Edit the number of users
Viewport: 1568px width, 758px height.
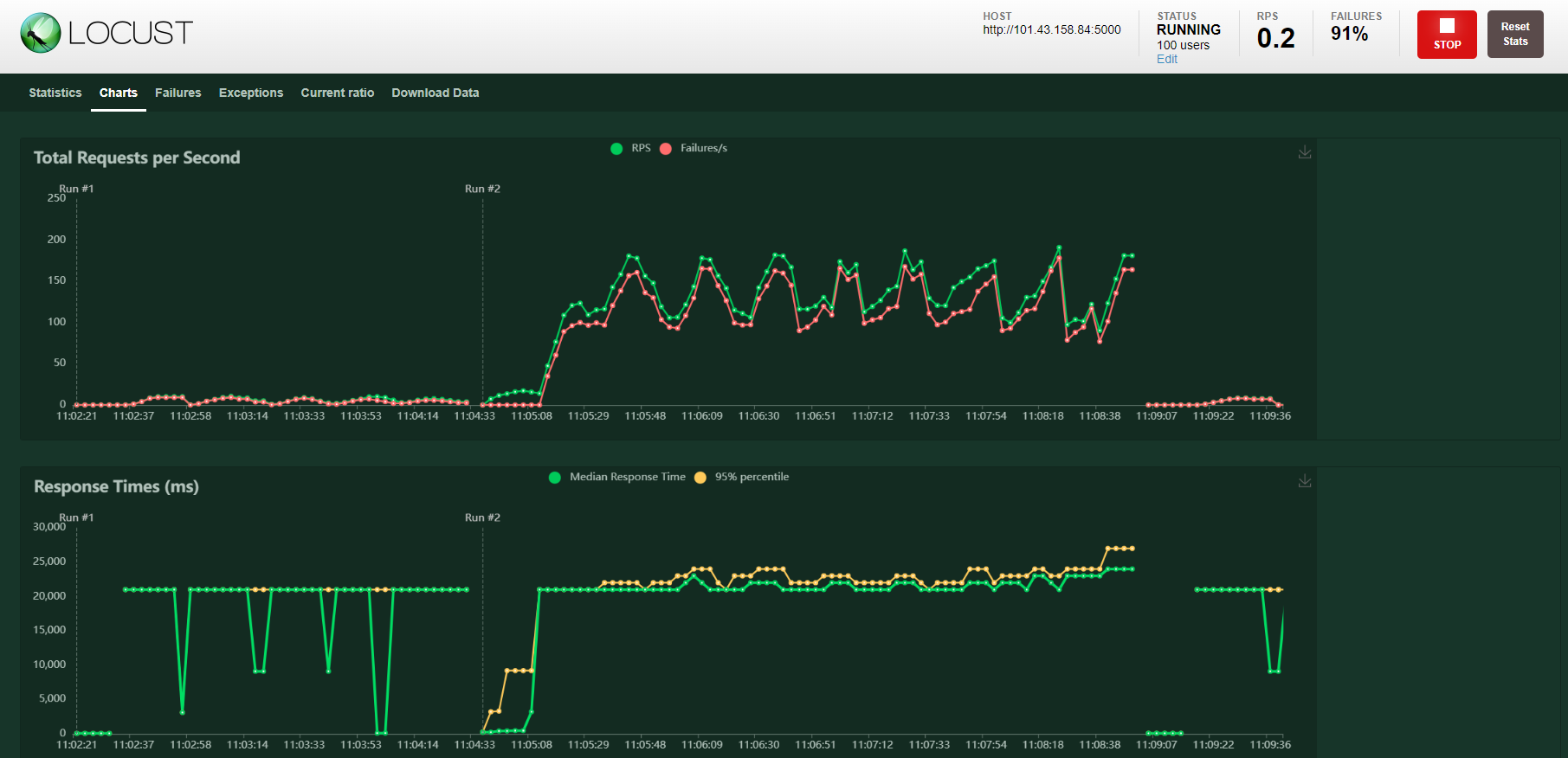1167,60
